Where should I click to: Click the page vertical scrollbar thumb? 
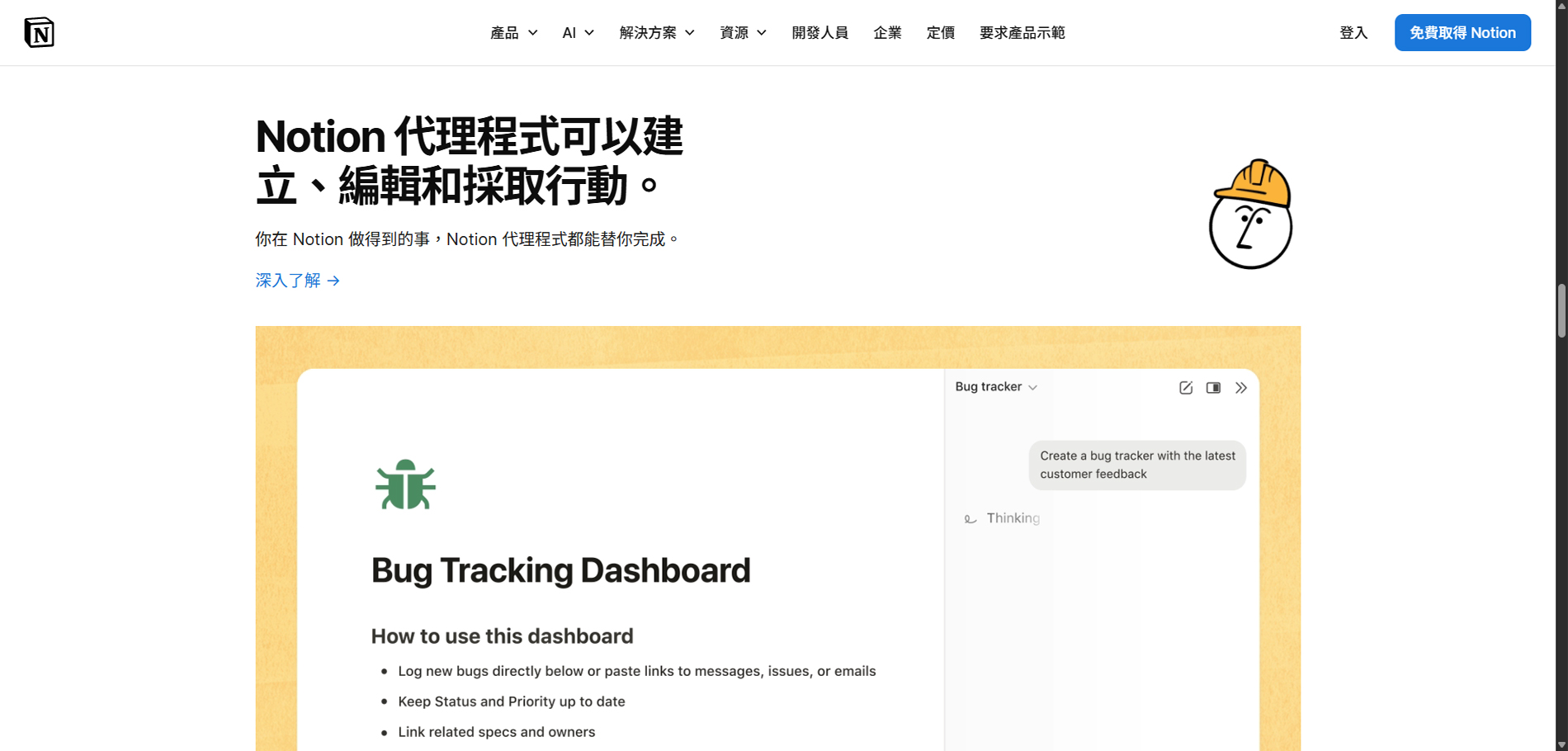click(x=1561, y=311)
